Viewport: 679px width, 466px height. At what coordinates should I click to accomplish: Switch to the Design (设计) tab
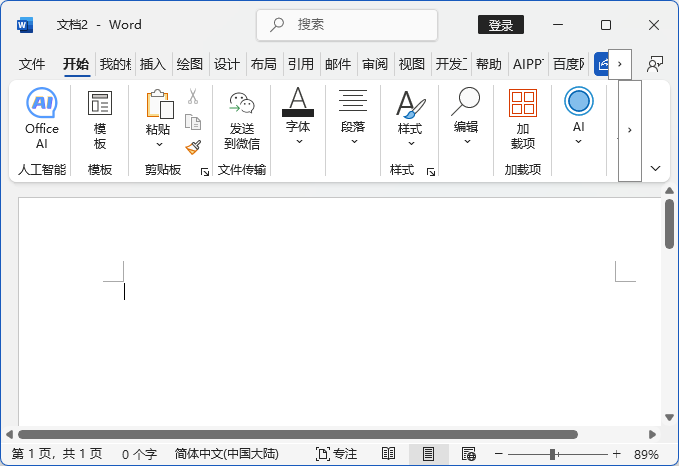pos(226,64)
